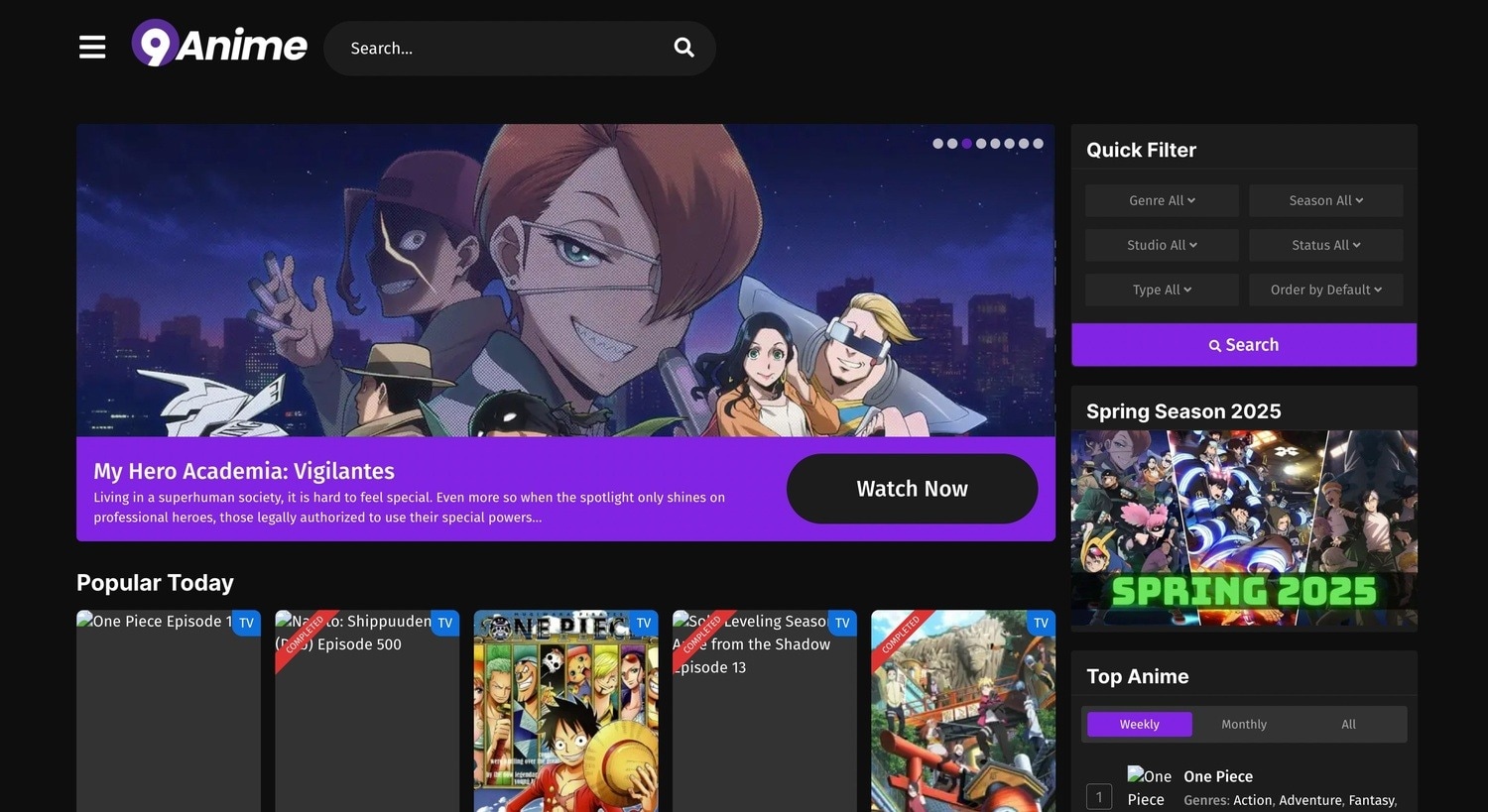This screenshot has height=812, width=1488.
Task: Follow the Fantasy genre link
Action: click(x=1371, y=800)
